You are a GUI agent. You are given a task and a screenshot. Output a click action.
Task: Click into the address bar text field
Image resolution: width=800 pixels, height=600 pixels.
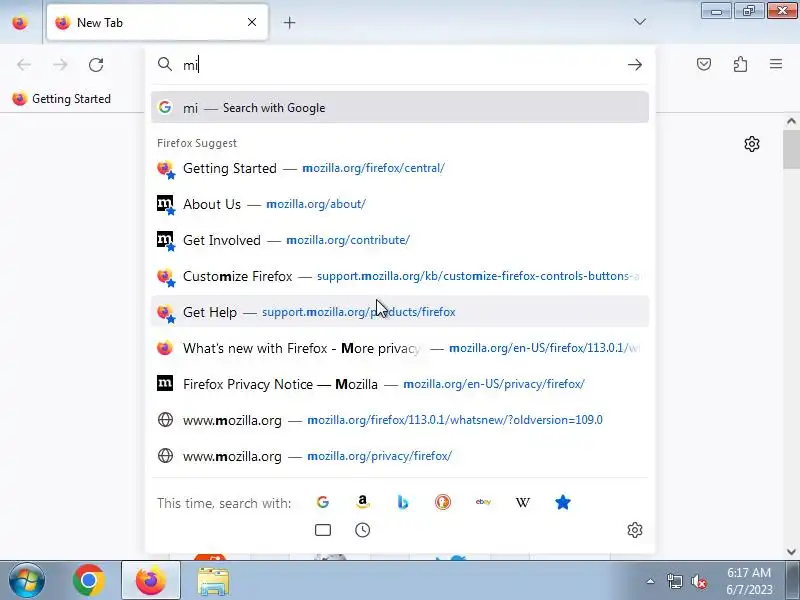(398, 65)
